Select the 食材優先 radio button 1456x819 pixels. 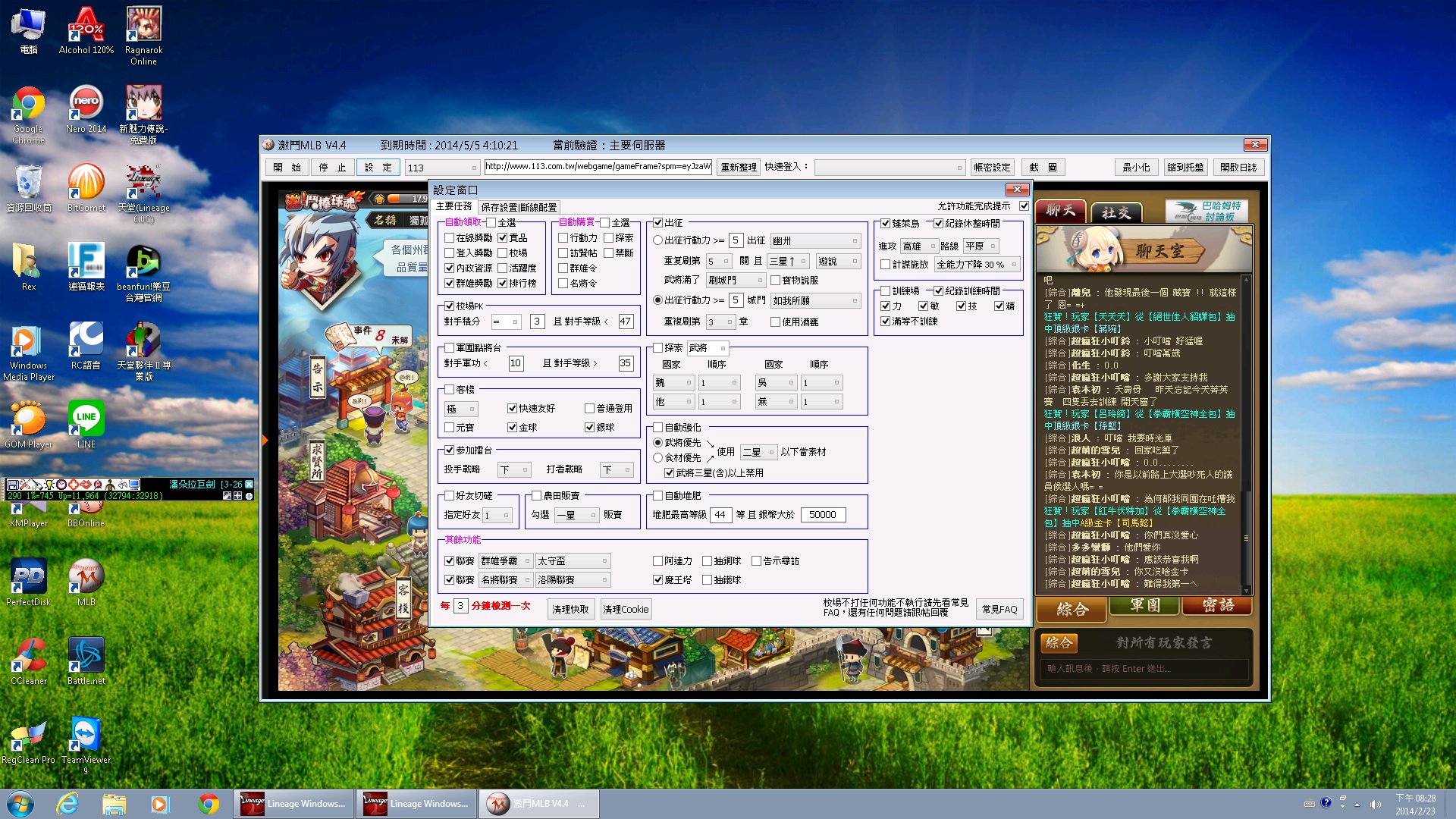click(x=657, y=458)
